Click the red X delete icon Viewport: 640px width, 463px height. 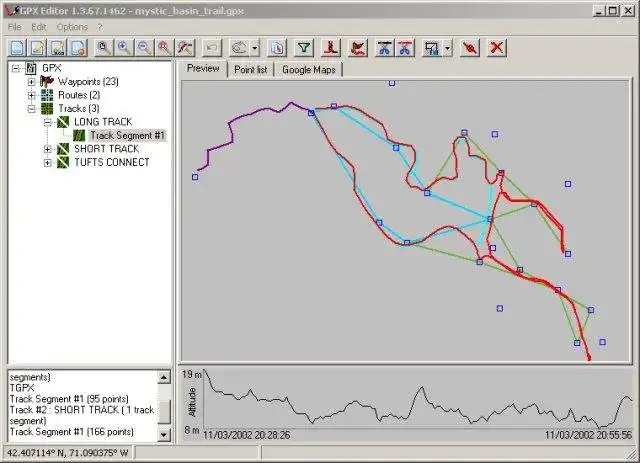[496, 48]
